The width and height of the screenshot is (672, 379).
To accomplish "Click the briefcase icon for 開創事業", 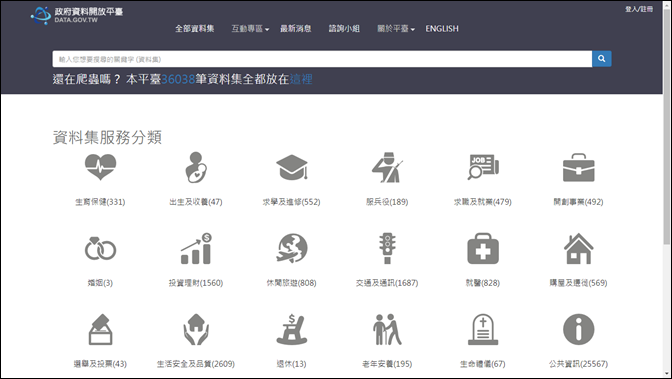I will click(579, 167).
